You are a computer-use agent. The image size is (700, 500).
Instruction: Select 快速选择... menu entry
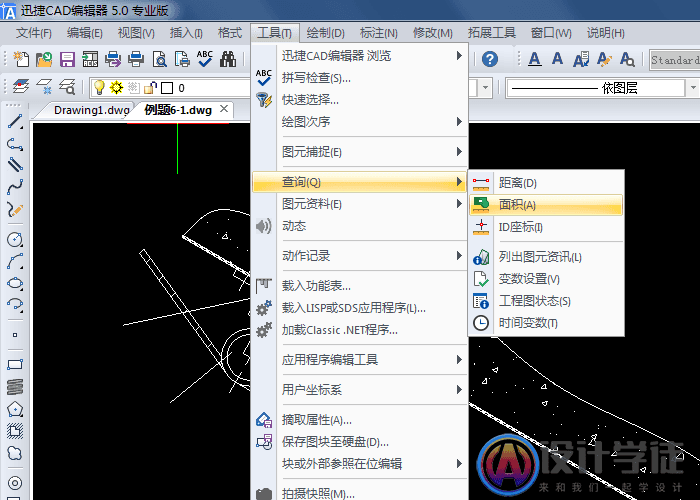coord(359,100)
